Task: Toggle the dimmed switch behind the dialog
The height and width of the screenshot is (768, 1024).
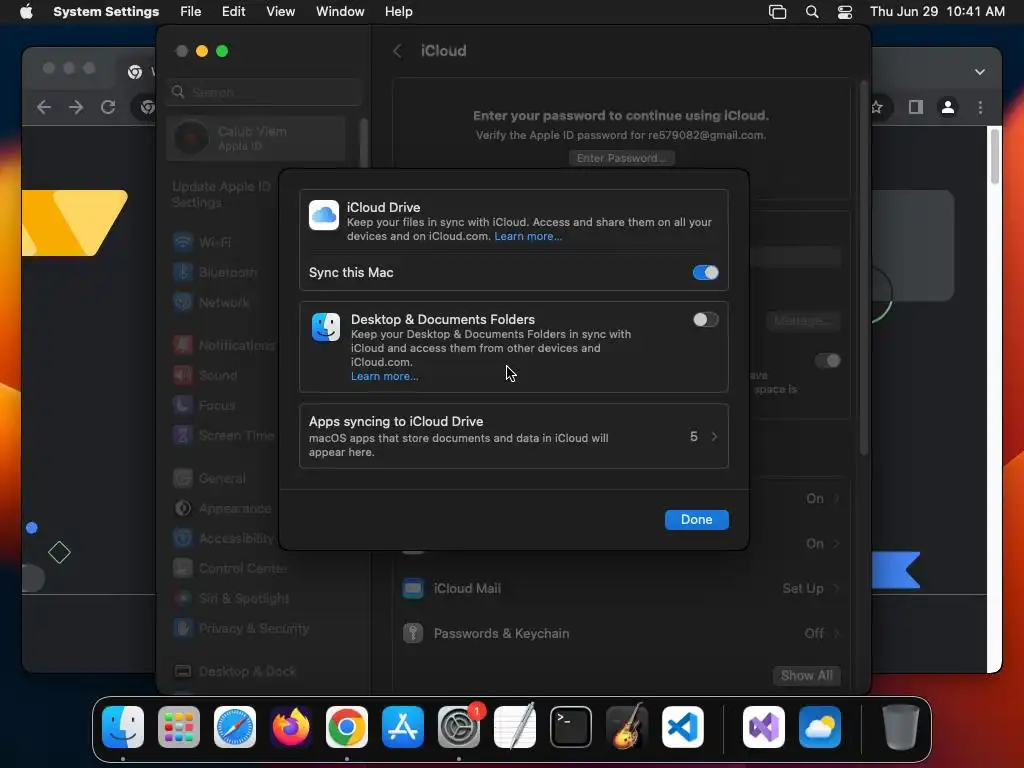Action: pos(827,360)
